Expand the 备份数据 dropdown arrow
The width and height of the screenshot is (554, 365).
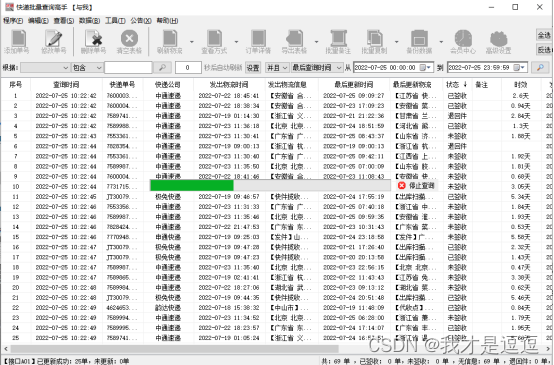point(441,42)
